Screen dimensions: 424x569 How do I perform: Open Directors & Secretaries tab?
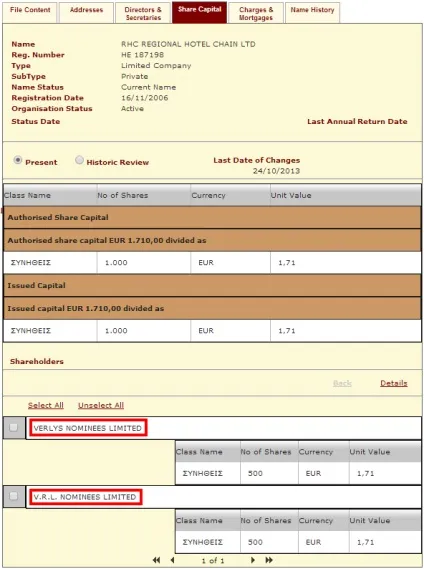point(143,12)
